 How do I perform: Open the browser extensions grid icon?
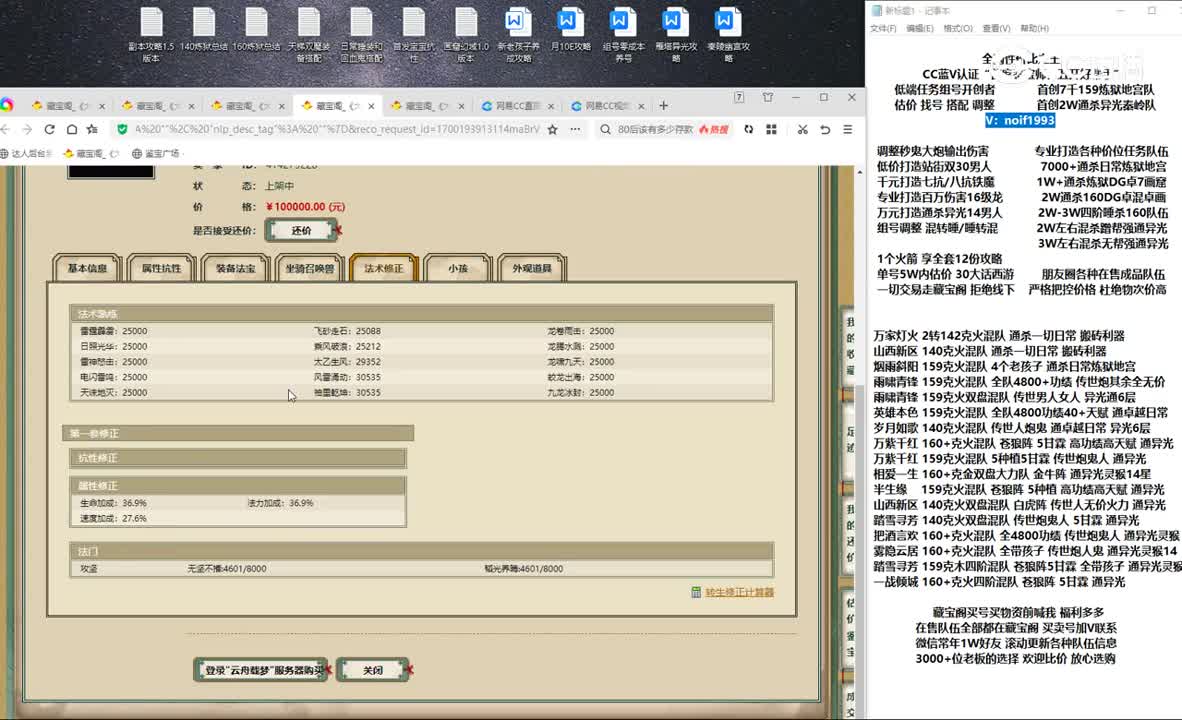771,130
